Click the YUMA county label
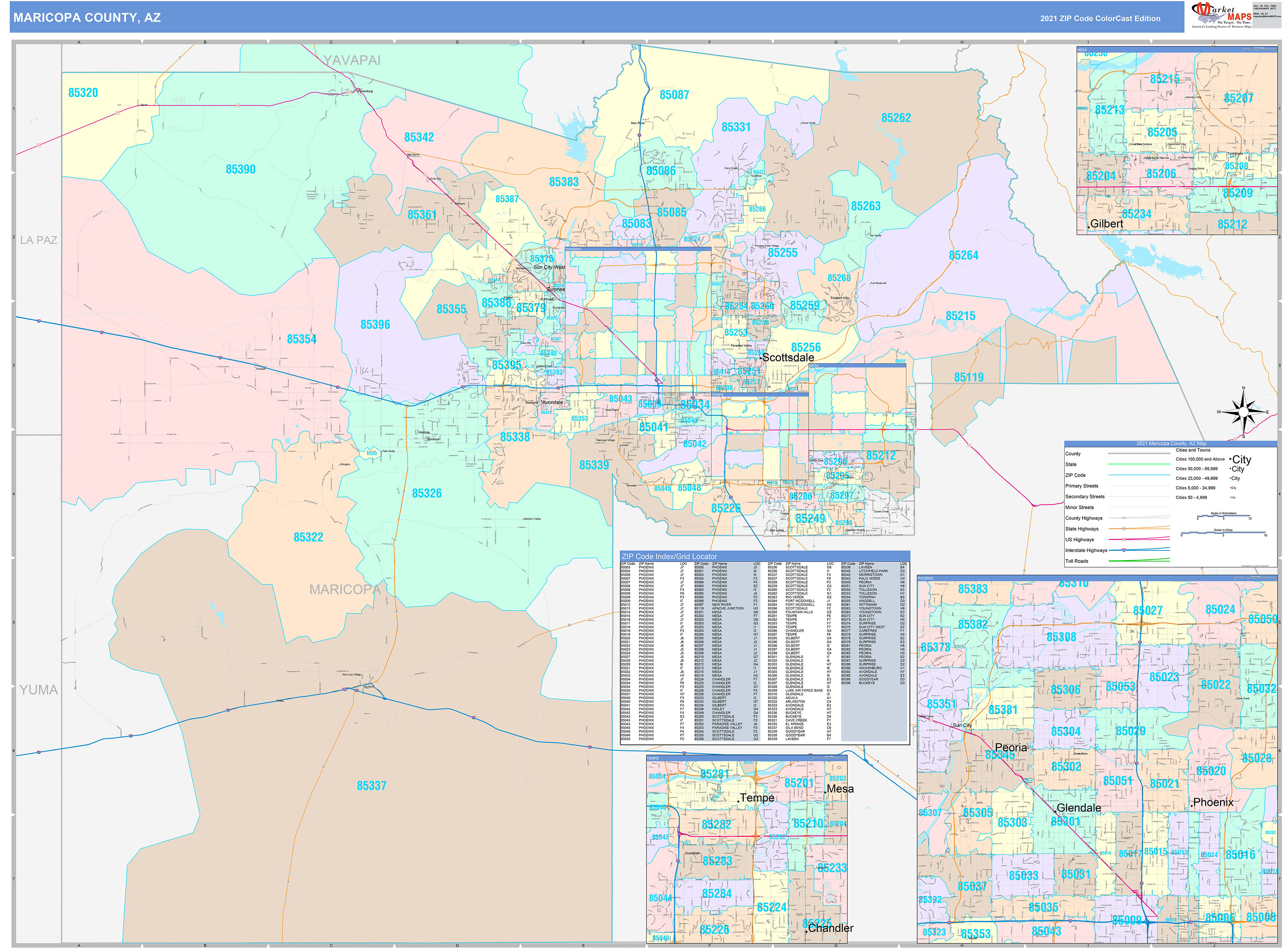Viewport: 1288px width, 949px height. pyautogui.click(x=38, y=690)
